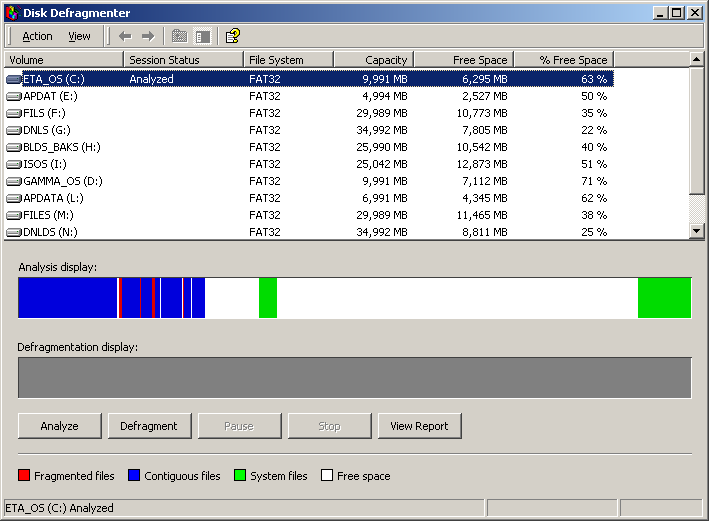Click the white Free space legend swatch
The width and height of the screenshot is (709, 521).
click(x=327, y=475)
